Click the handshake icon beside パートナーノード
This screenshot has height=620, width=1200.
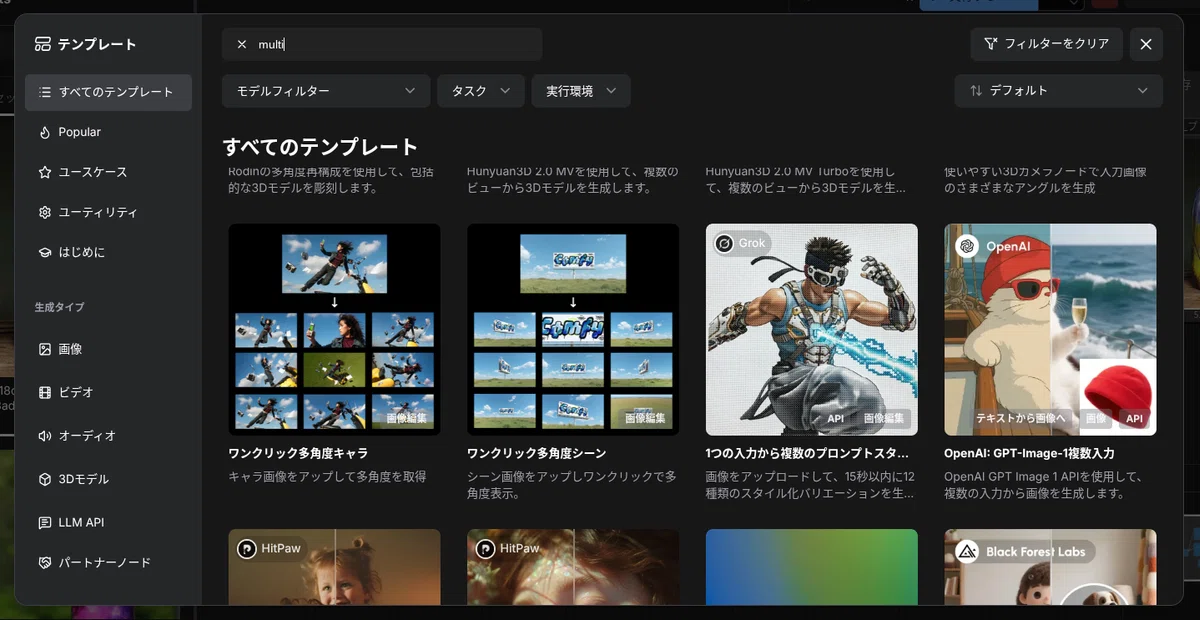pyautogui.click(x=44, y=562)
